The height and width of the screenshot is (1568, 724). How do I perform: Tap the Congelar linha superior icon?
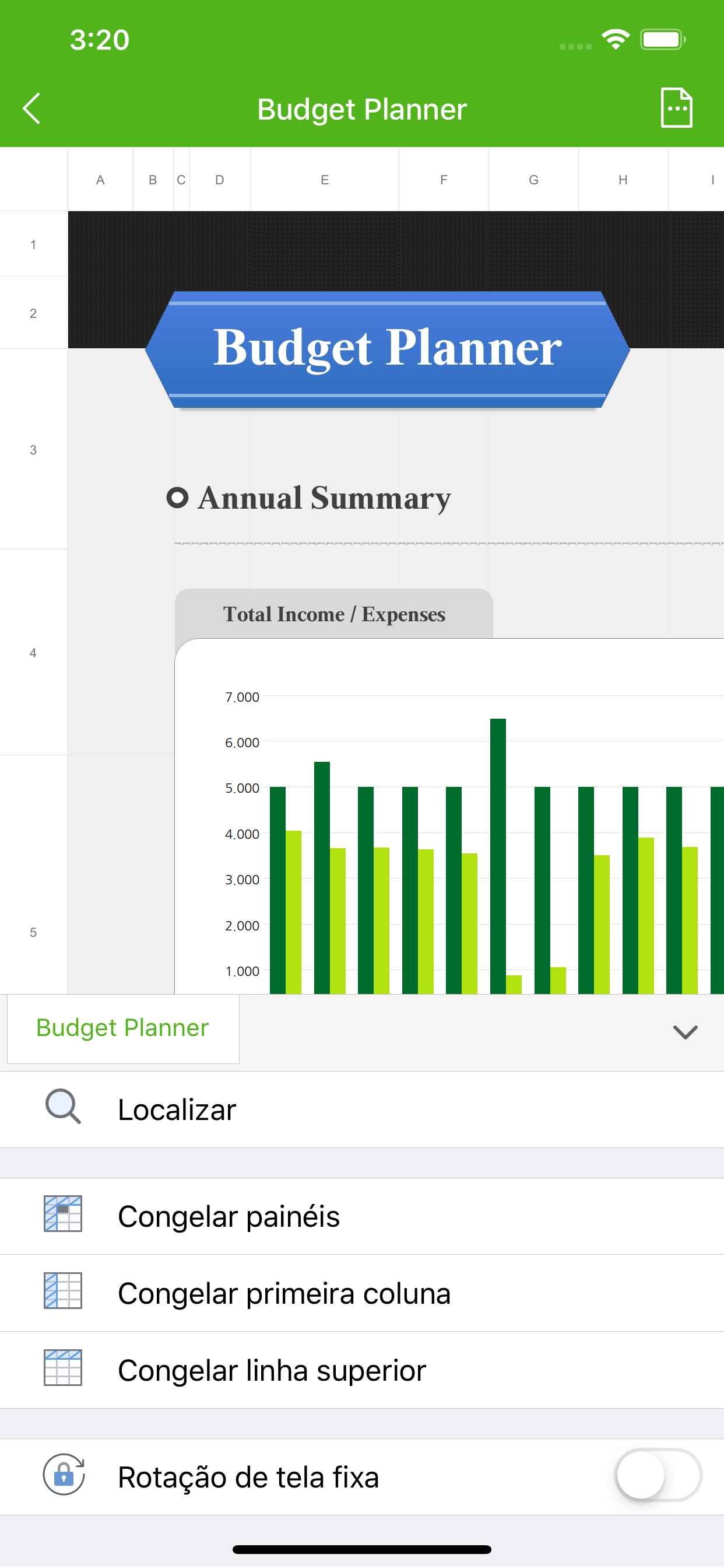(63, 1367)
